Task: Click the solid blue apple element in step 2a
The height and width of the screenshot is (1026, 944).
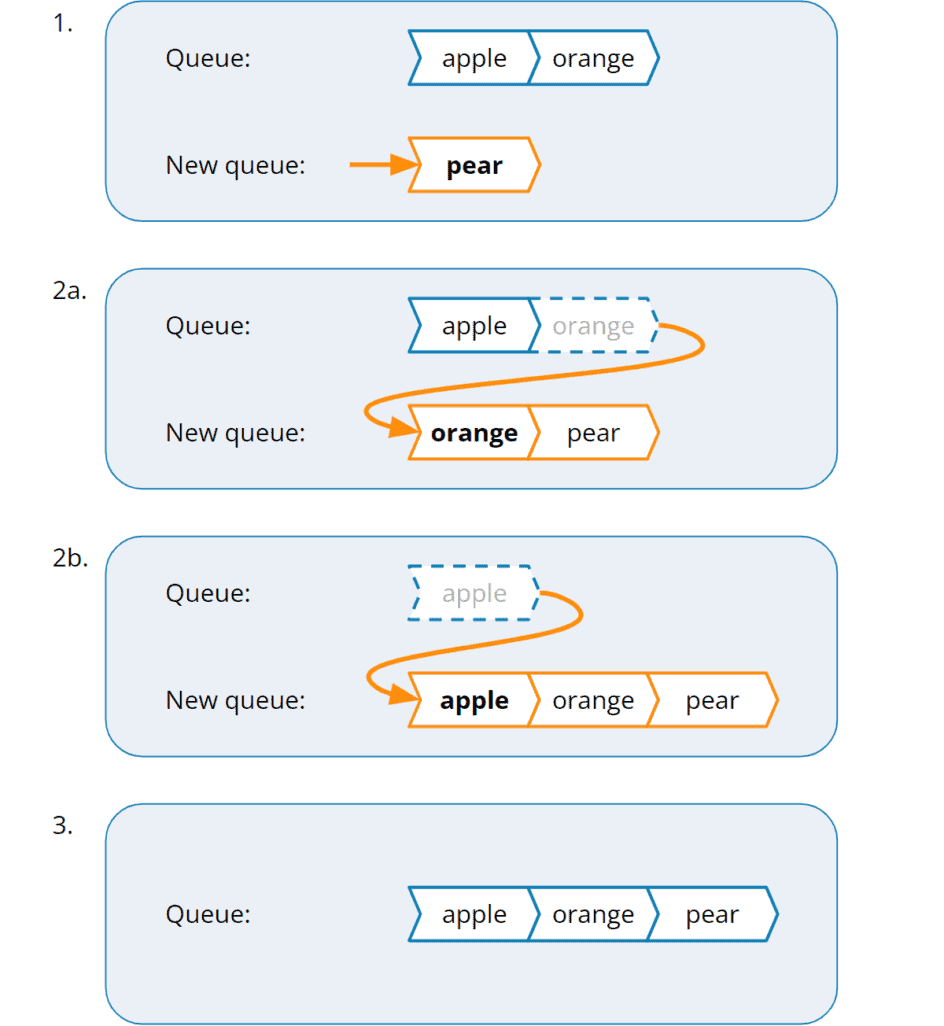Action: click(474, 326)
